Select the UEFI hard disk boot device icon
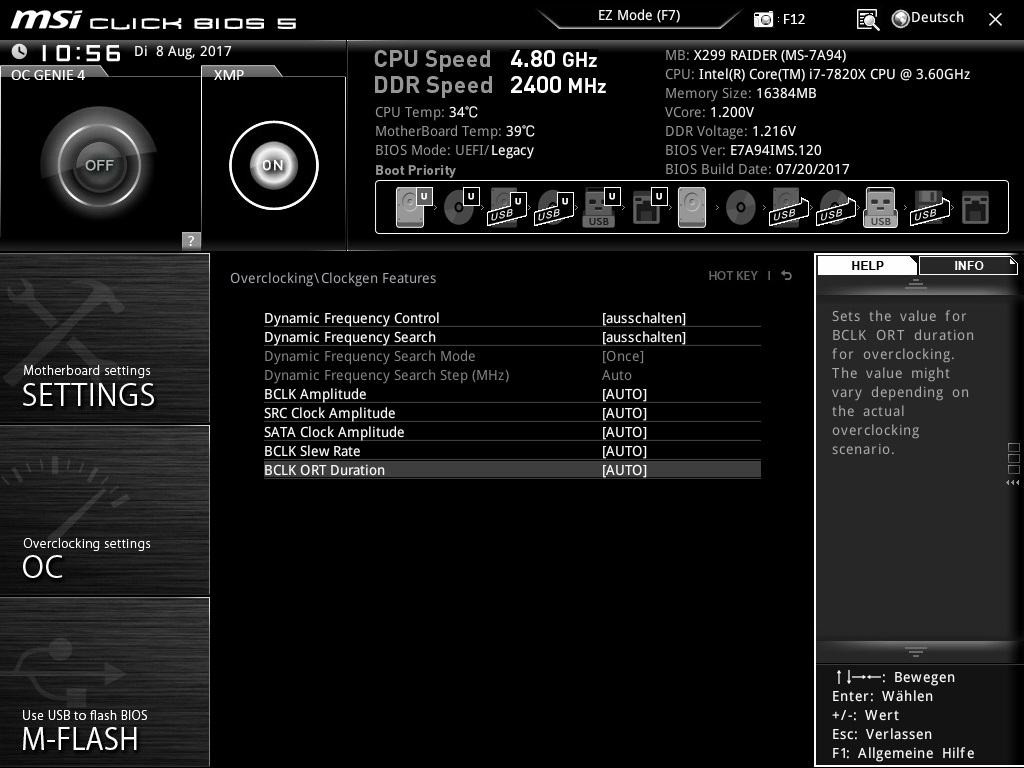1024x768 pixels. (413, 207)
